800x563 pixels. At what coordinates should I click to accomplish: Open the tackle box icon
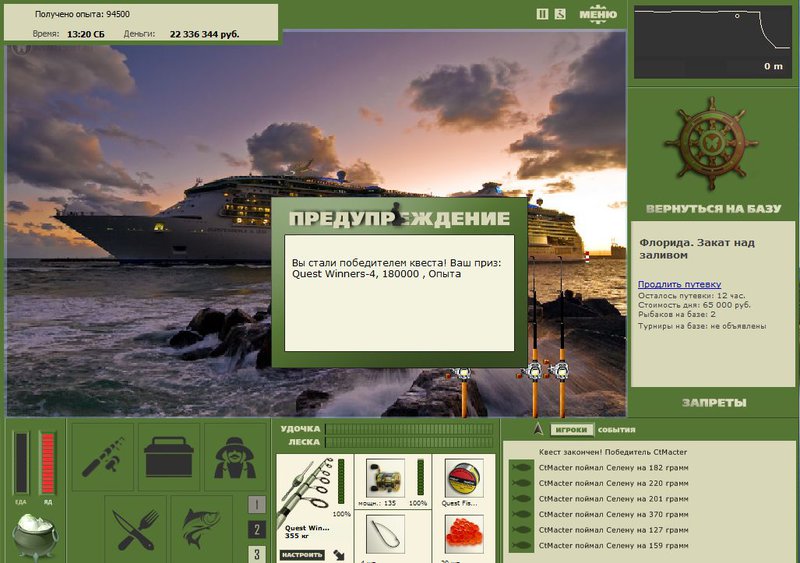168,456
